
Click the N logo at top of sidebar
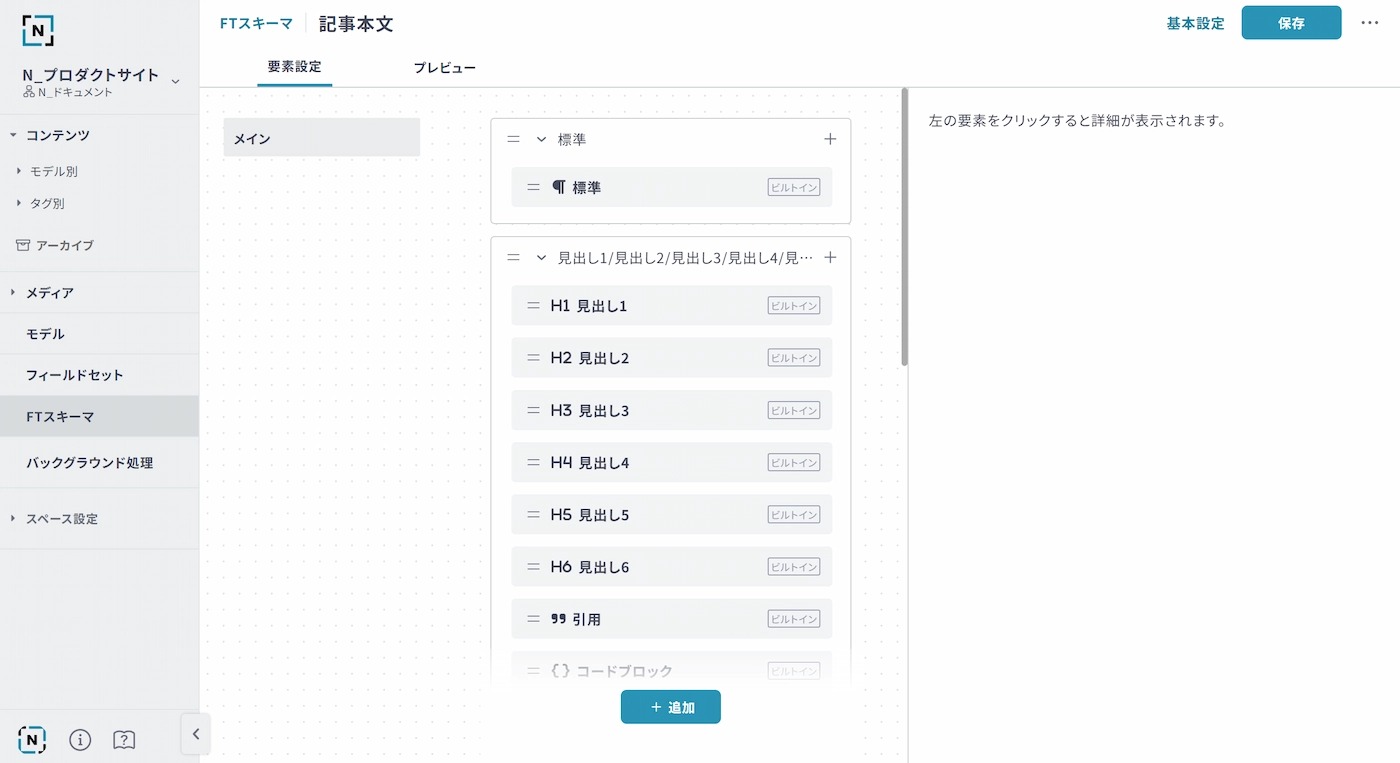click(x=37, y=30)
